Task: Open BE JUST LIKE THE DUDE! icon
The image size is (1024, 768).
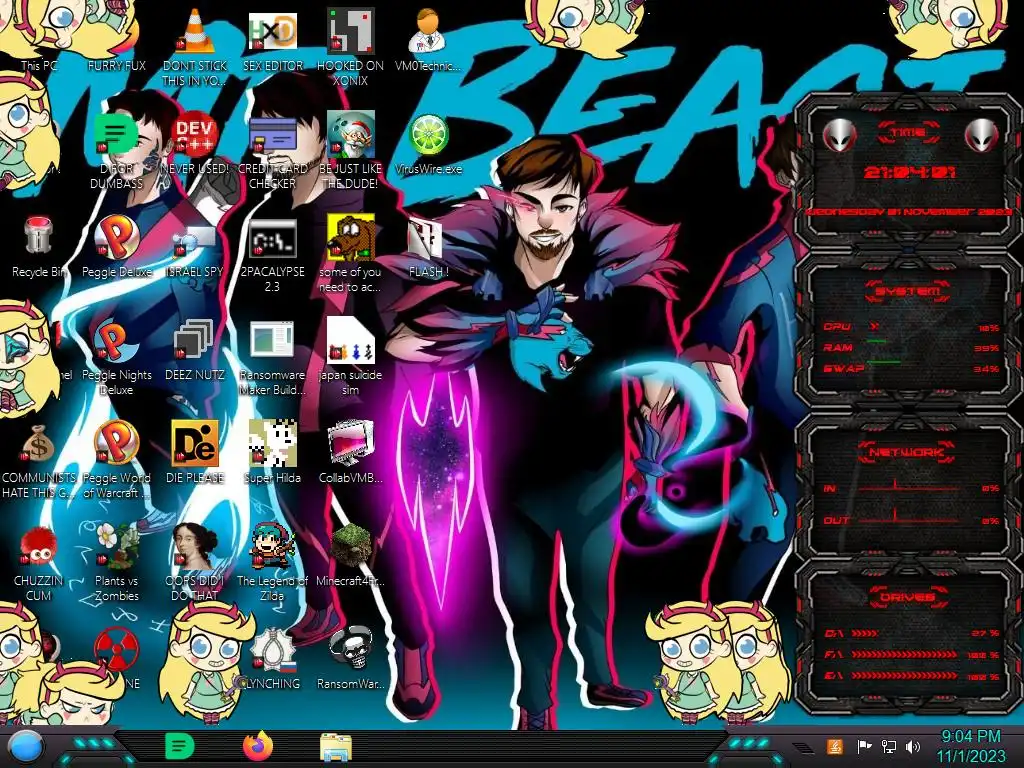Action: 350,133
